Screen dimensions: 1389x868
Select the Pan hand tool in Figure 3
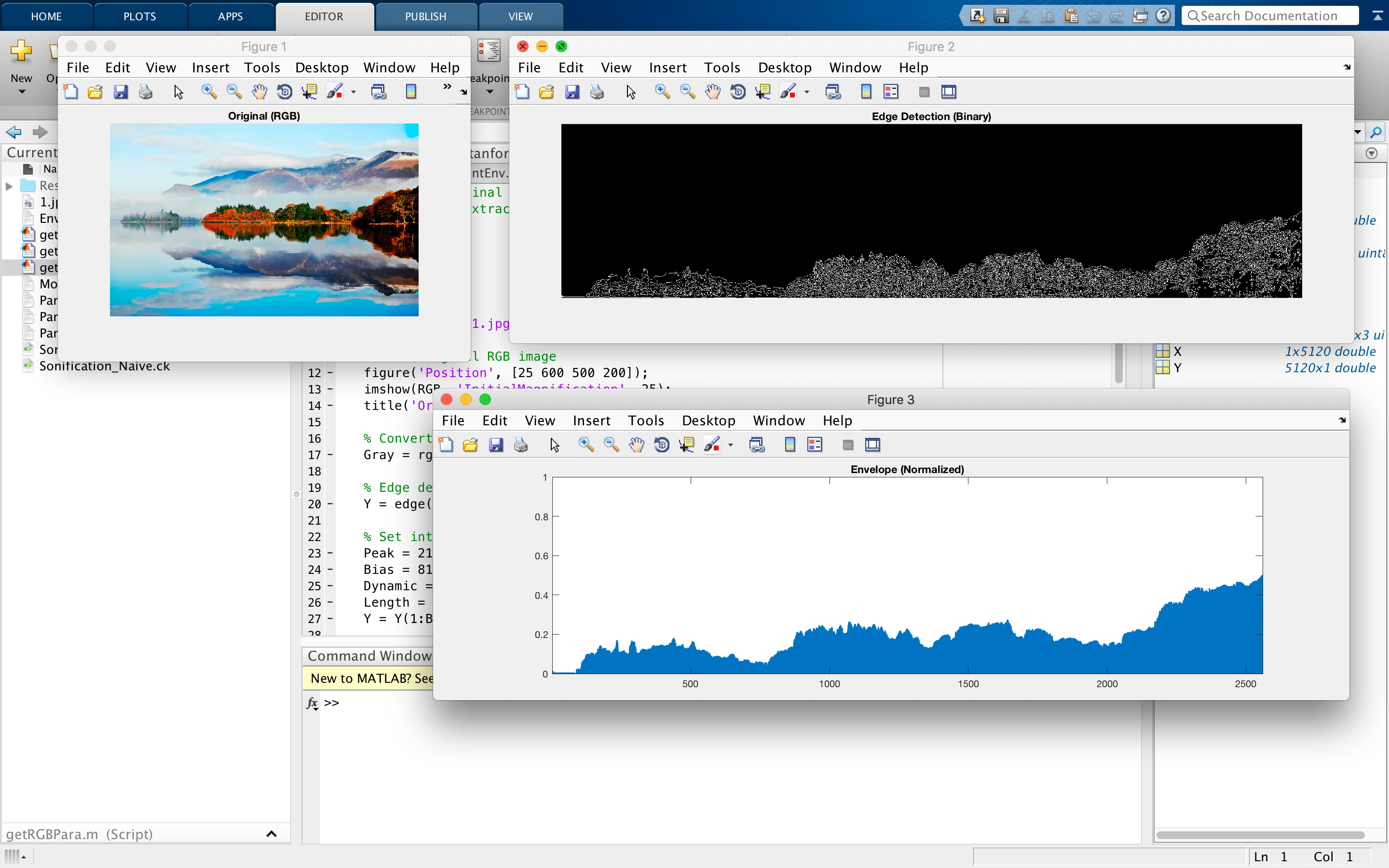point(637,445)
